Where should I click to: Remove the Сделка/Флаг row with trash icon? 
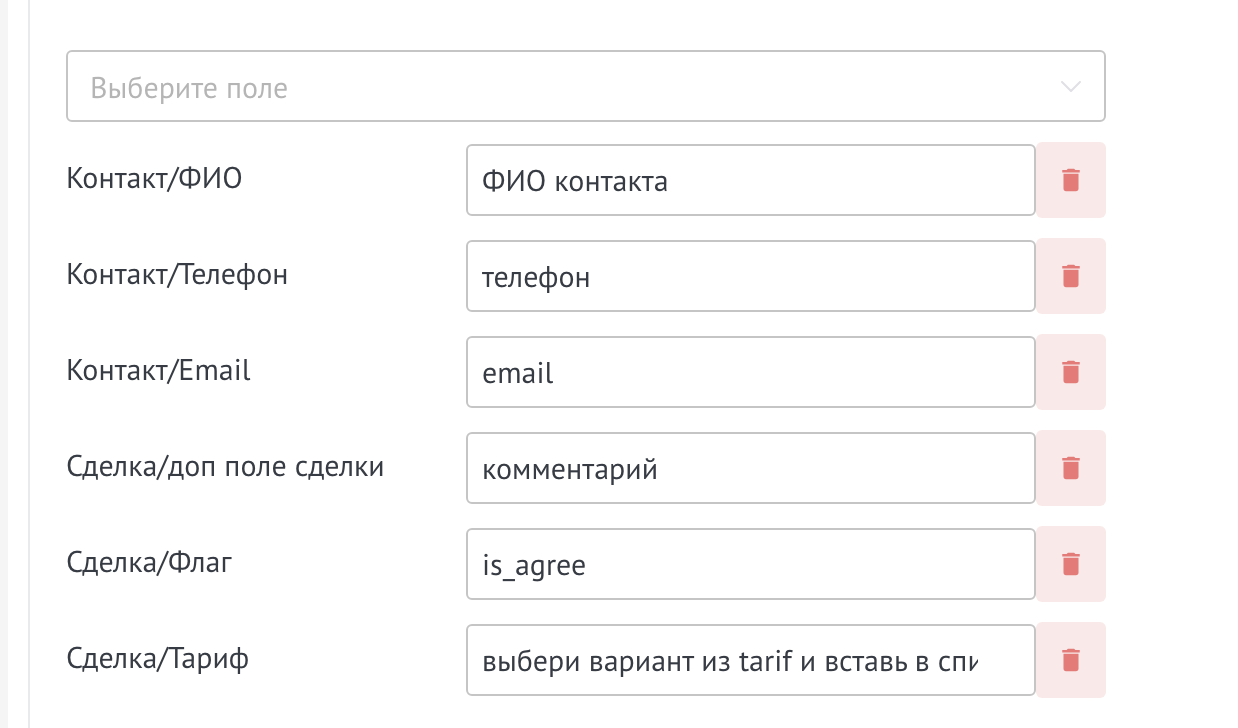point(1070,564)
